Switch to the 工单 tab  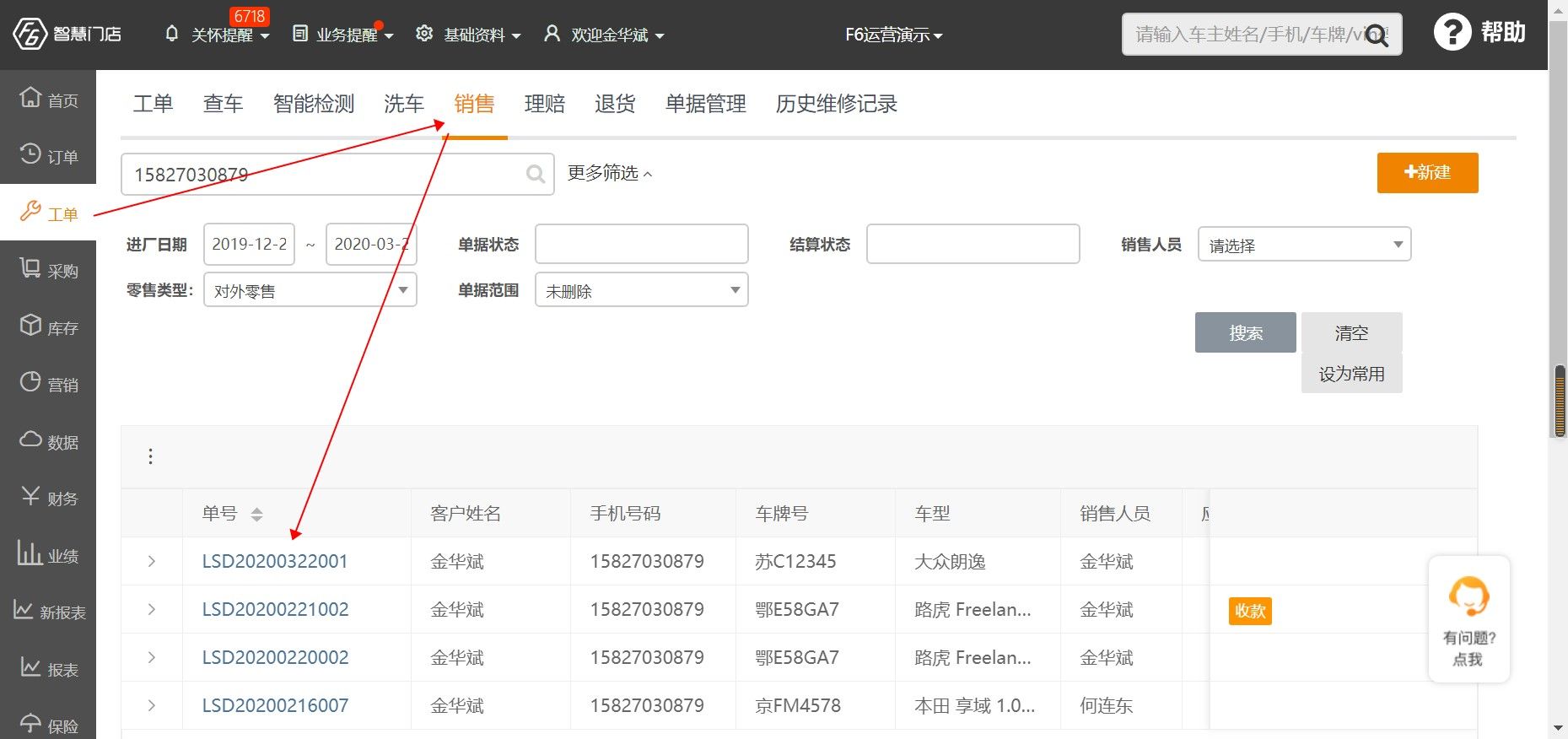[153, 104]
